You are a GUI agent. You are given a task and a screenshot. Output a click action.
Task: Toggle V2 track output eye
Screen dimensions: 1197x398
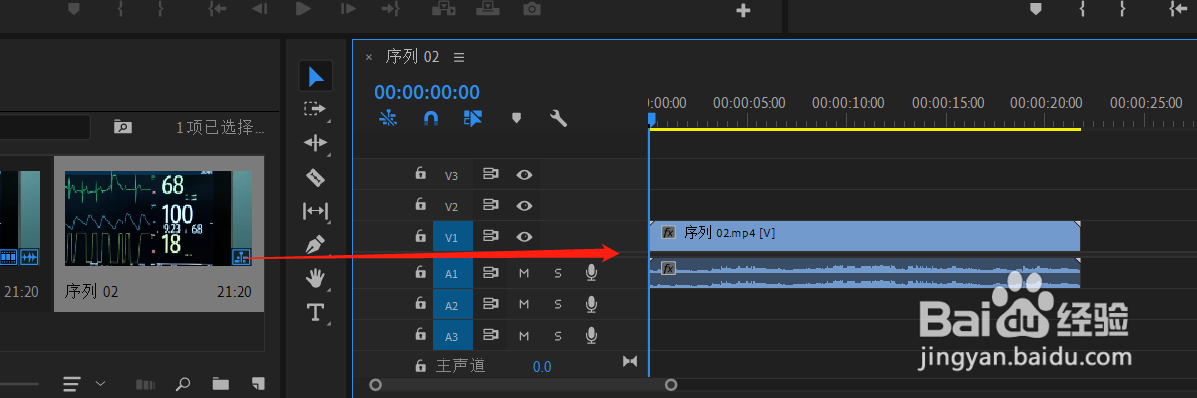(x=524, y=205)
